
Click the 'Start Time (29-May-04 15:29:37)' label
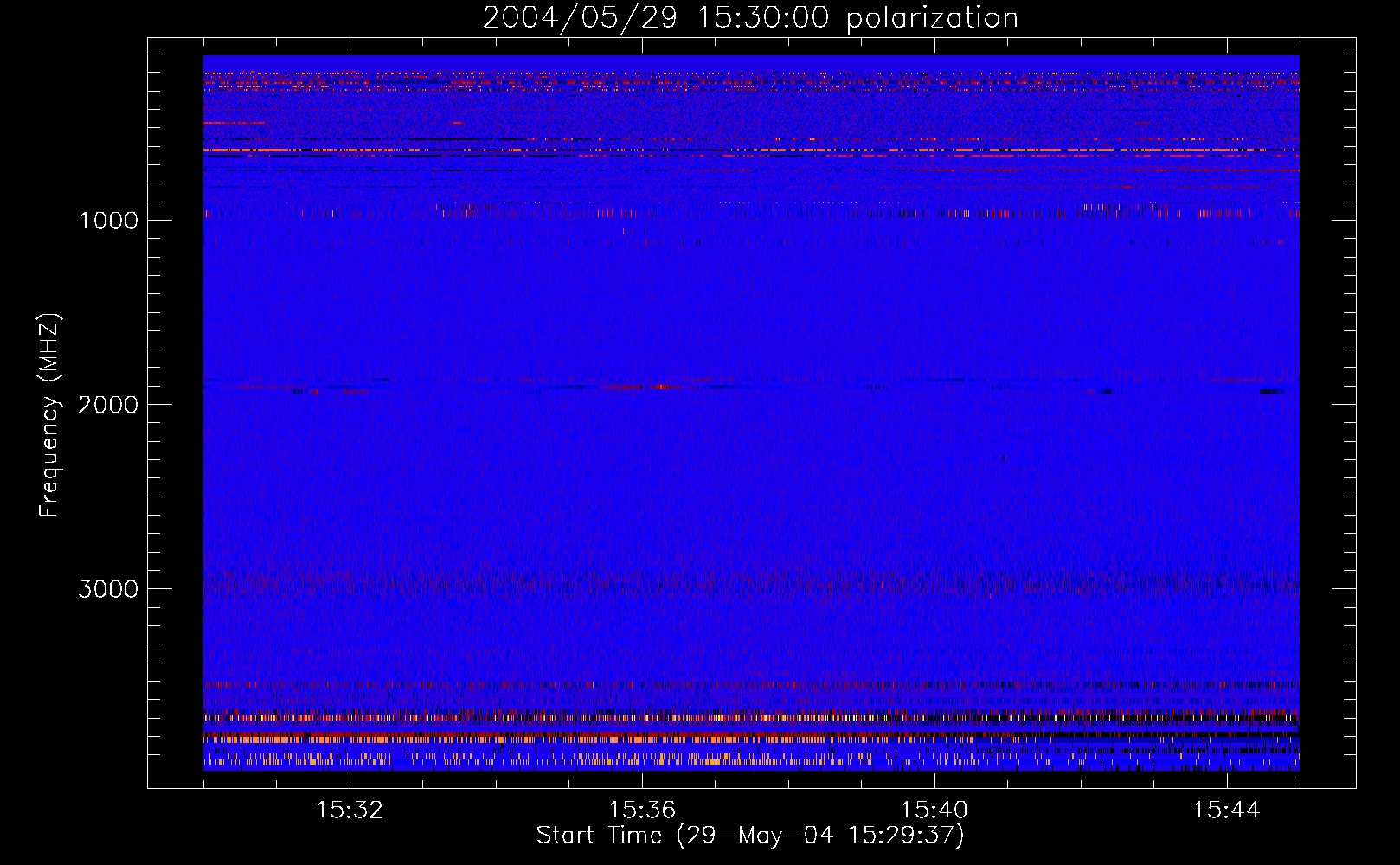pos(750,836)
